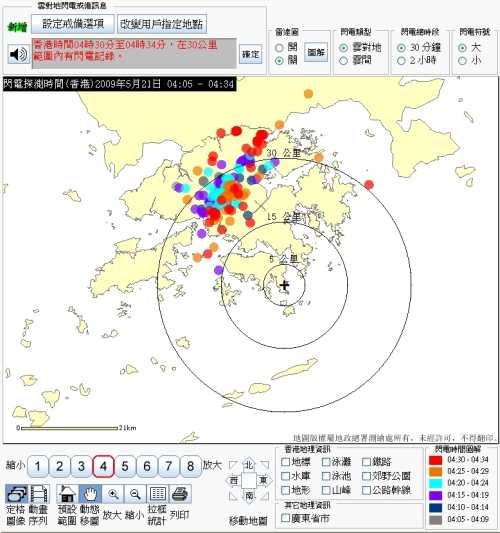Click the 預設範圍 home default range icon

[67, 494]
